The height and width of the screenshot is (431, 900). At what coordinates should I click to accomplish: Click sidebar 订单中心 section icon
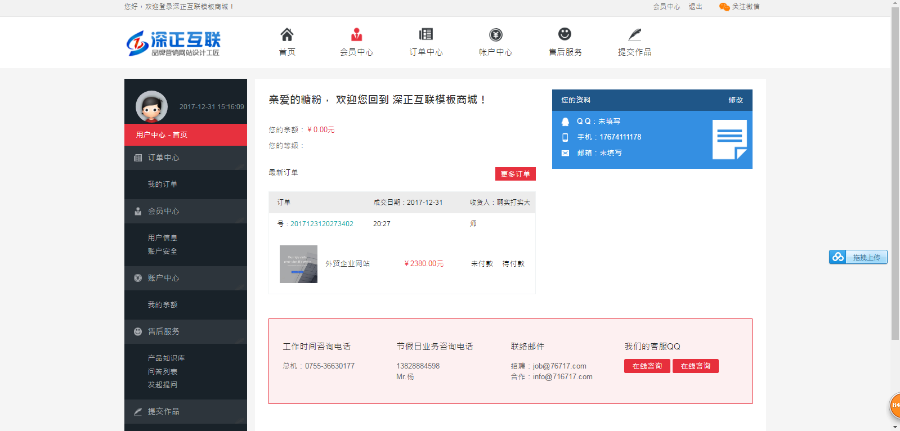click(138, 158)
